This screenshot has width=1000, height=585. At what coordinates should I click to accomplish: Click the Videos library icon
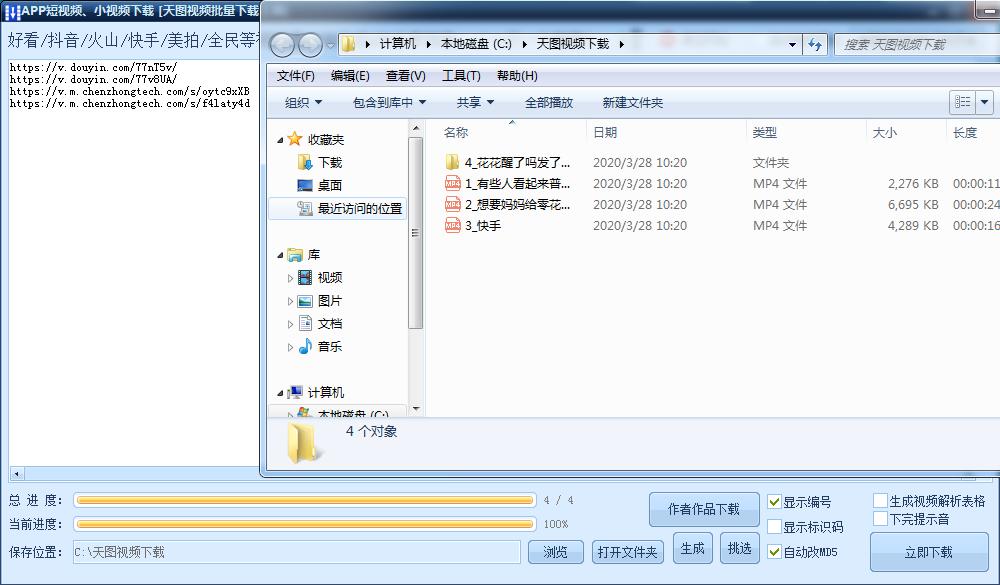tap(305, 278)
